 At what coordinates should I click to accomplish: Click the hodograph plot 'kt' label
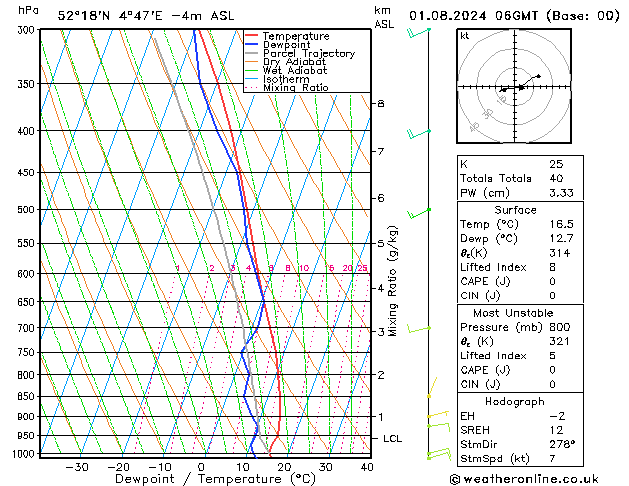465,36
